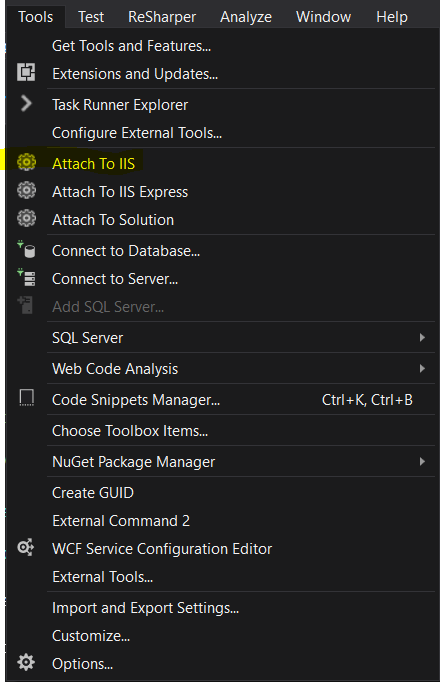This screenshot has width=440, height=682.
Task: Click the Task Runner Explorer chevron icon
Action: 26,104
